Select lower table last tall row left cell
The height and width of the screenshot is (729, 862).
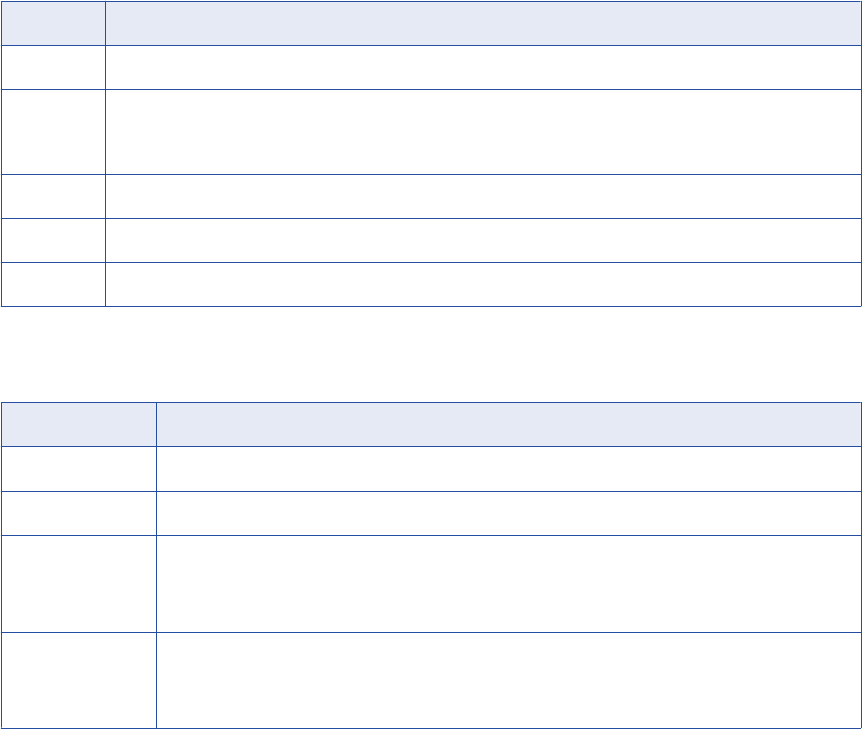[79, 681]
